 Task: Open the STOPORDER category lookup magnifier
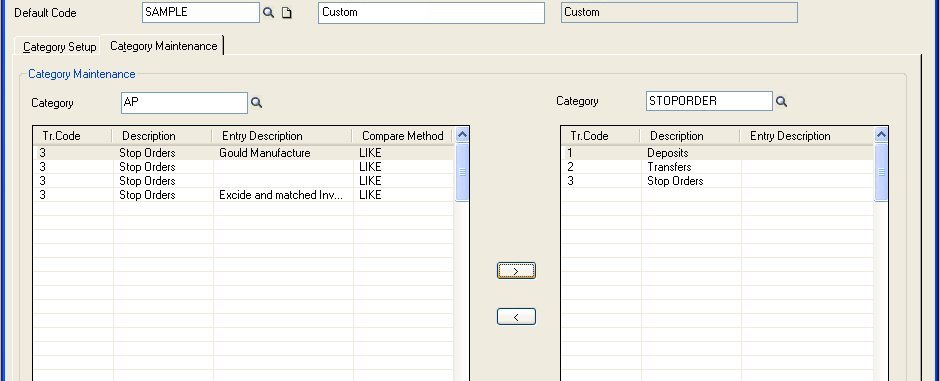(781, 101)
